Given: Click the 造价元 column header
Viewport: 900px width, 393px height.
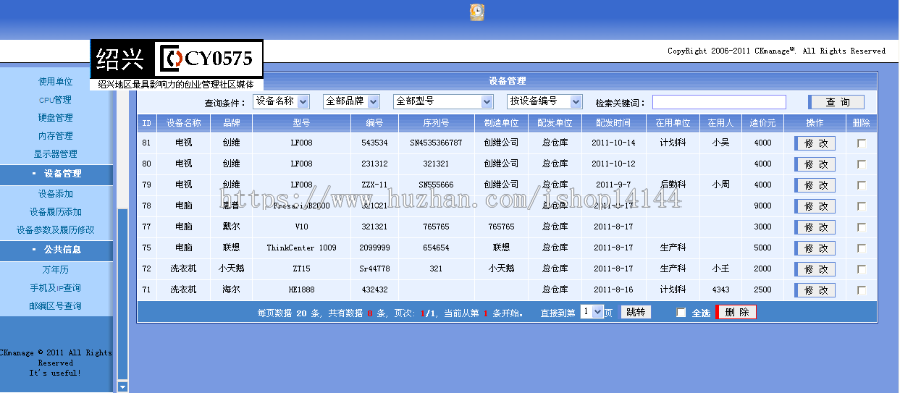Looking at the screenshot, I should (762, 123).
